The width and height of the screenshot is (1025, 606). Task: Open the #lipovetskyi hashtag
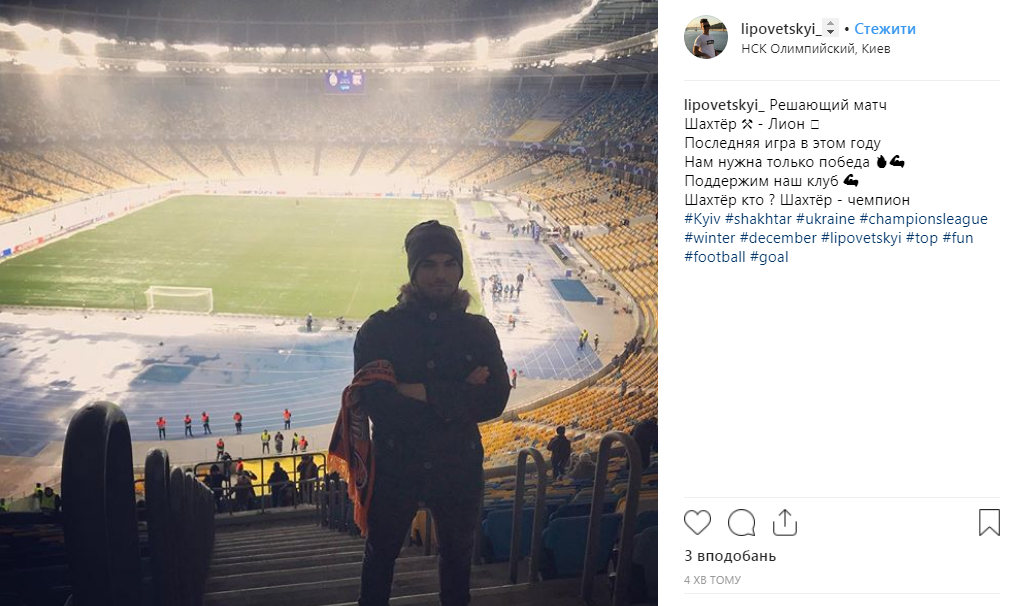(861, 238)
